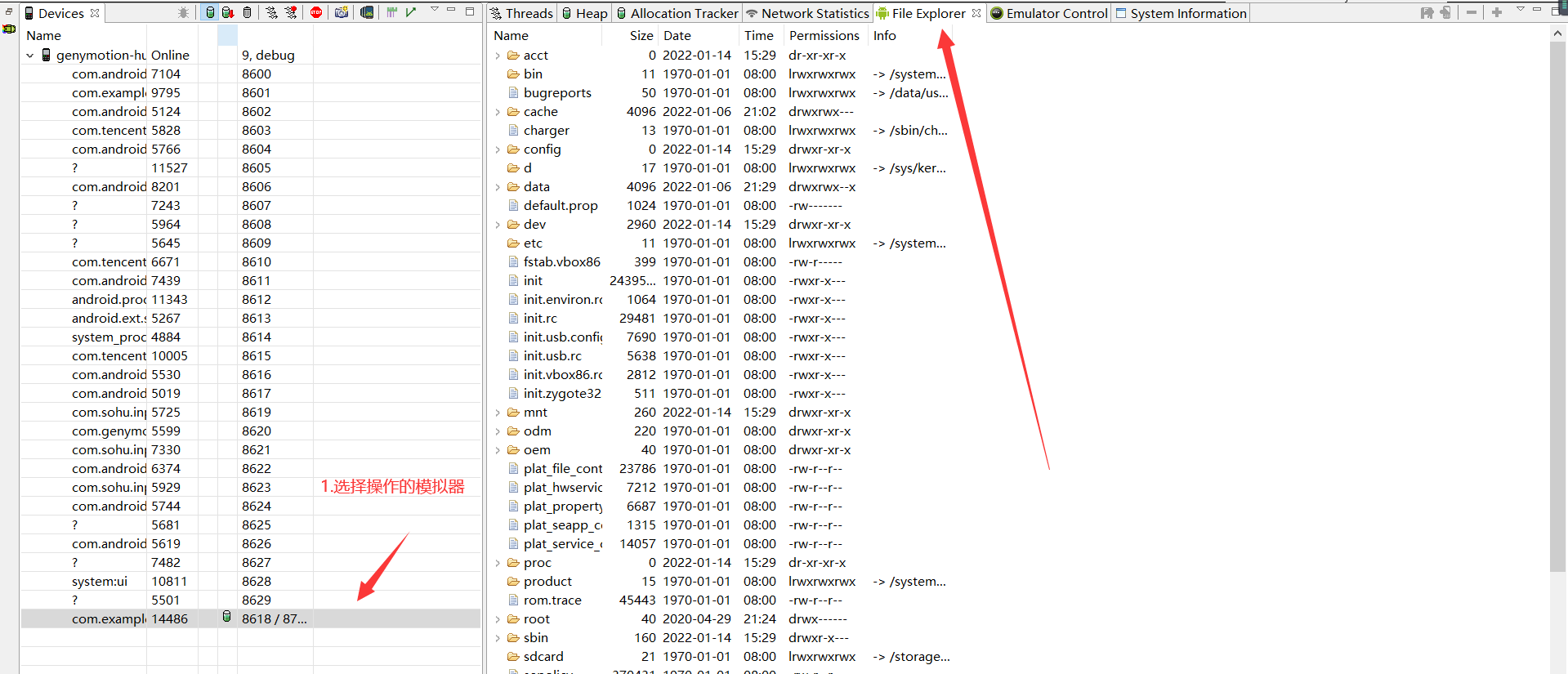Image resolution: width=1568 pixels, height=674 pixels.
Task: Switch to the Threads tab
Action: tap(521, 13)
